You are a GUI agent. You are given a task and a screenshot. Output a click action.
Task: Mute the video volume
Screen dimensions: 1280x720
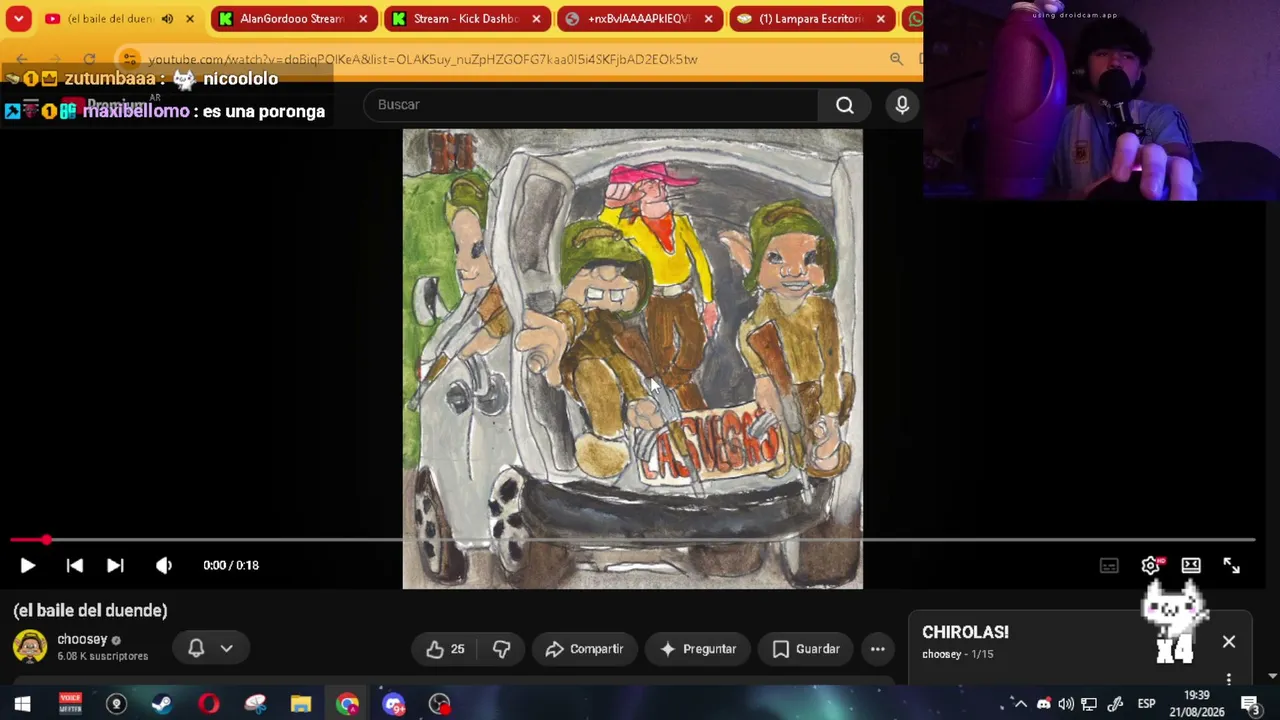point(164,565)
